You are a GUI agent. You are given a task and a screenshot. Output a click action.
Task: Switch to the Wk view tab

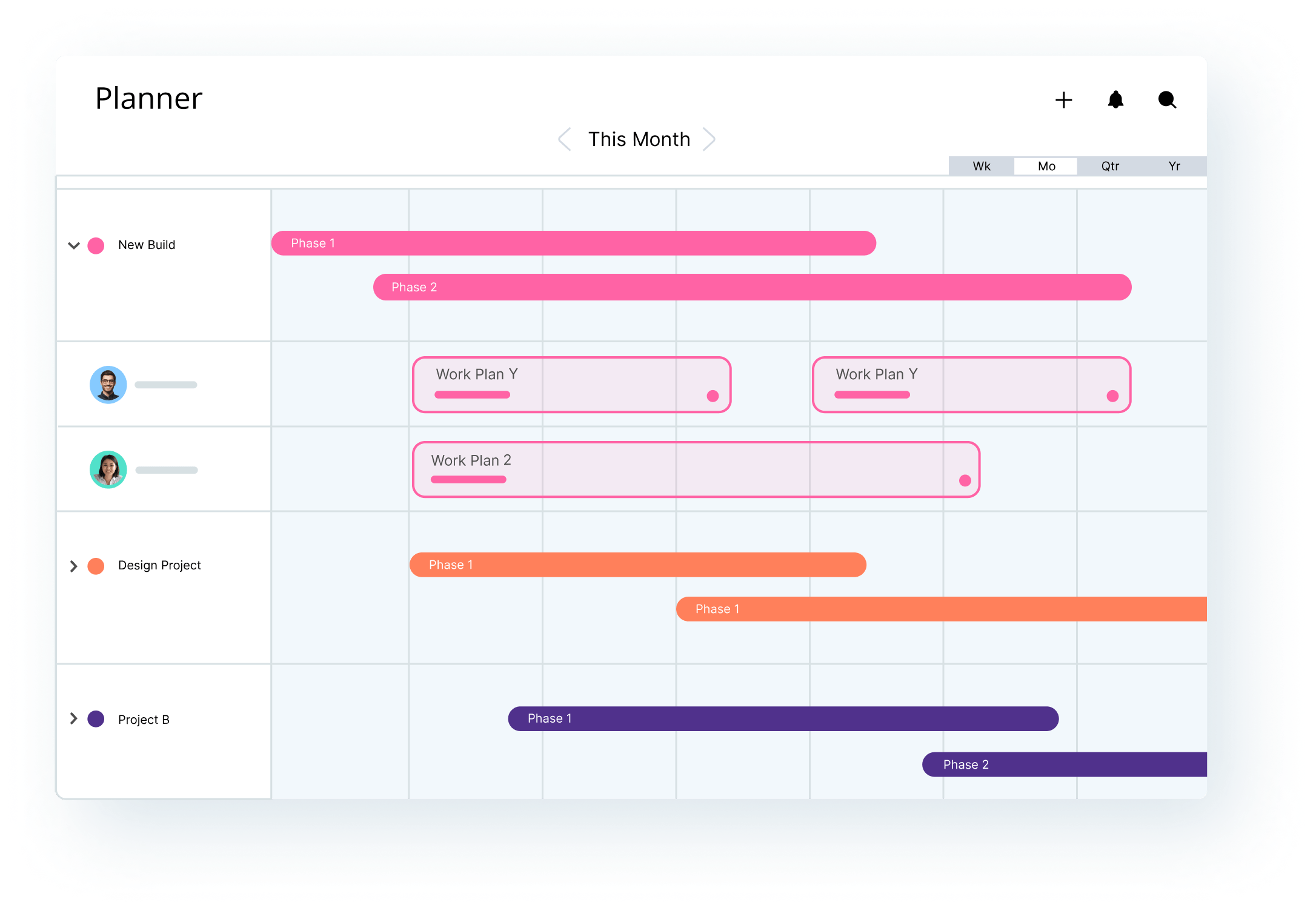pos(981,165)
